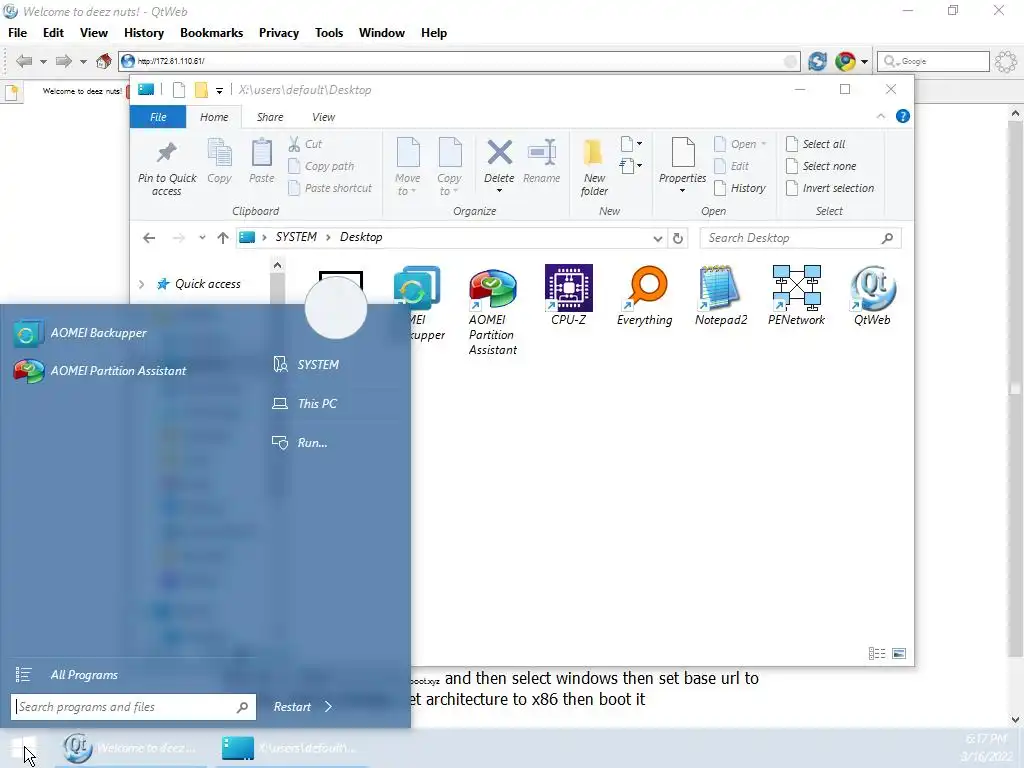Expand the Restart options arrow
The height and width of the screenshot is (768, 1024).
[328, 707]
